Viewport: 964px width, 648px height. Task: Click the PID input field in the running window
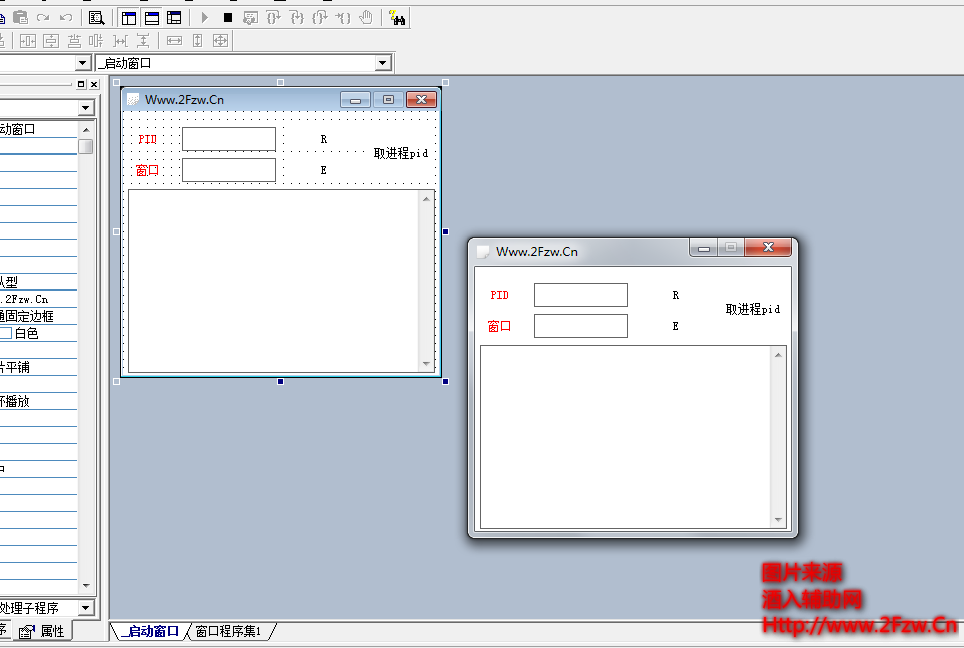tap(580, 295)
